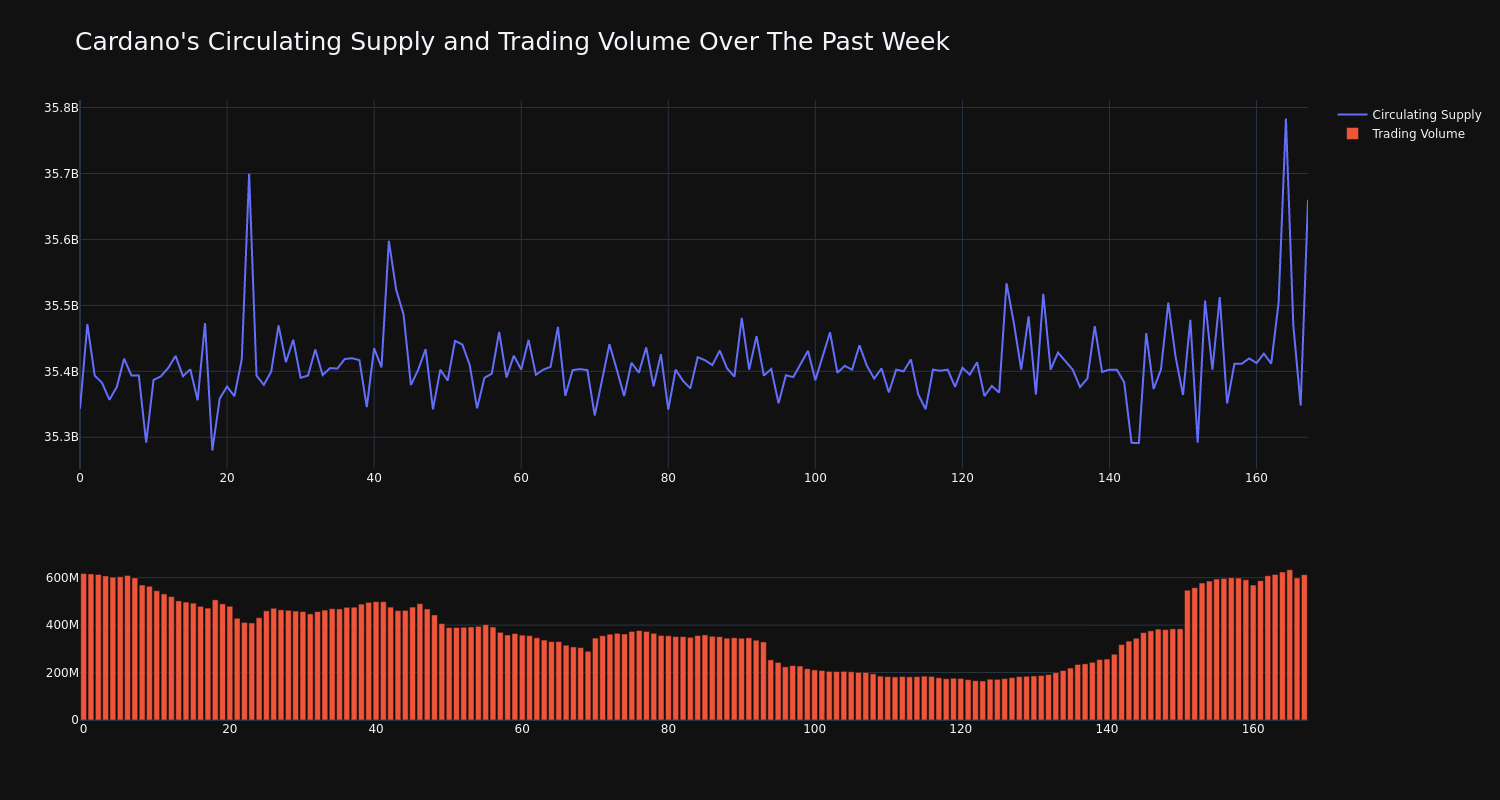Click x-axis tick 100 on supply chart
The height and width of the screenshot is (800, 1500).
(815, 478)
